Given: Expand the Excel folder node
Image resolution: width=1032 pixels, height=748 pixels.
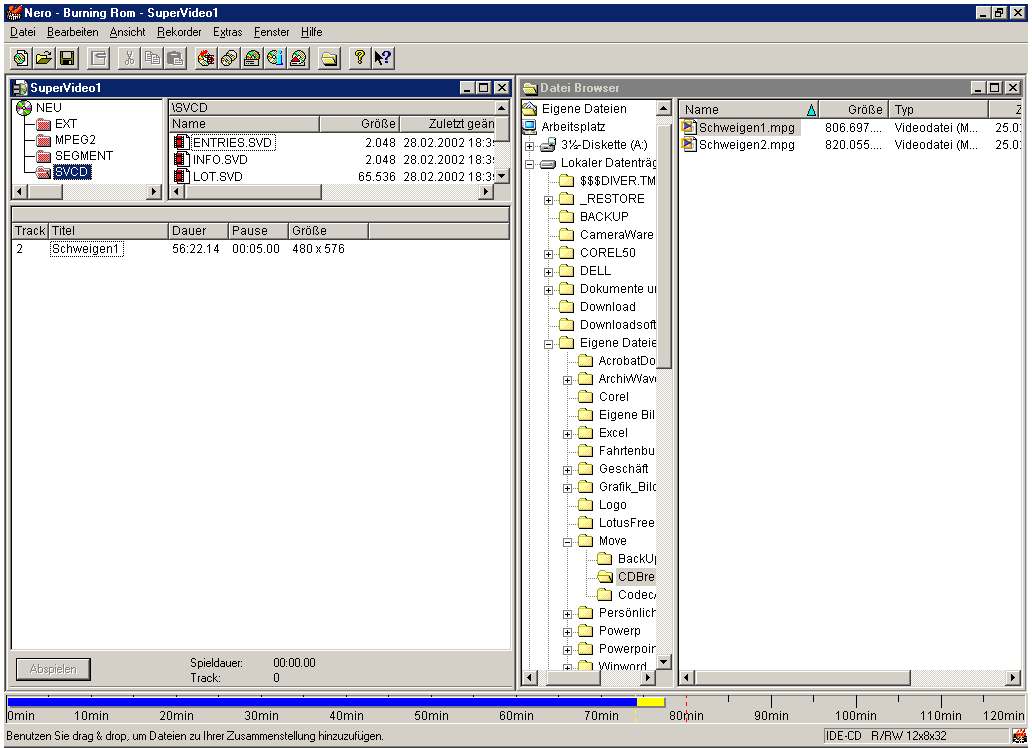Looking at the screenshot, I should point(567,434).
